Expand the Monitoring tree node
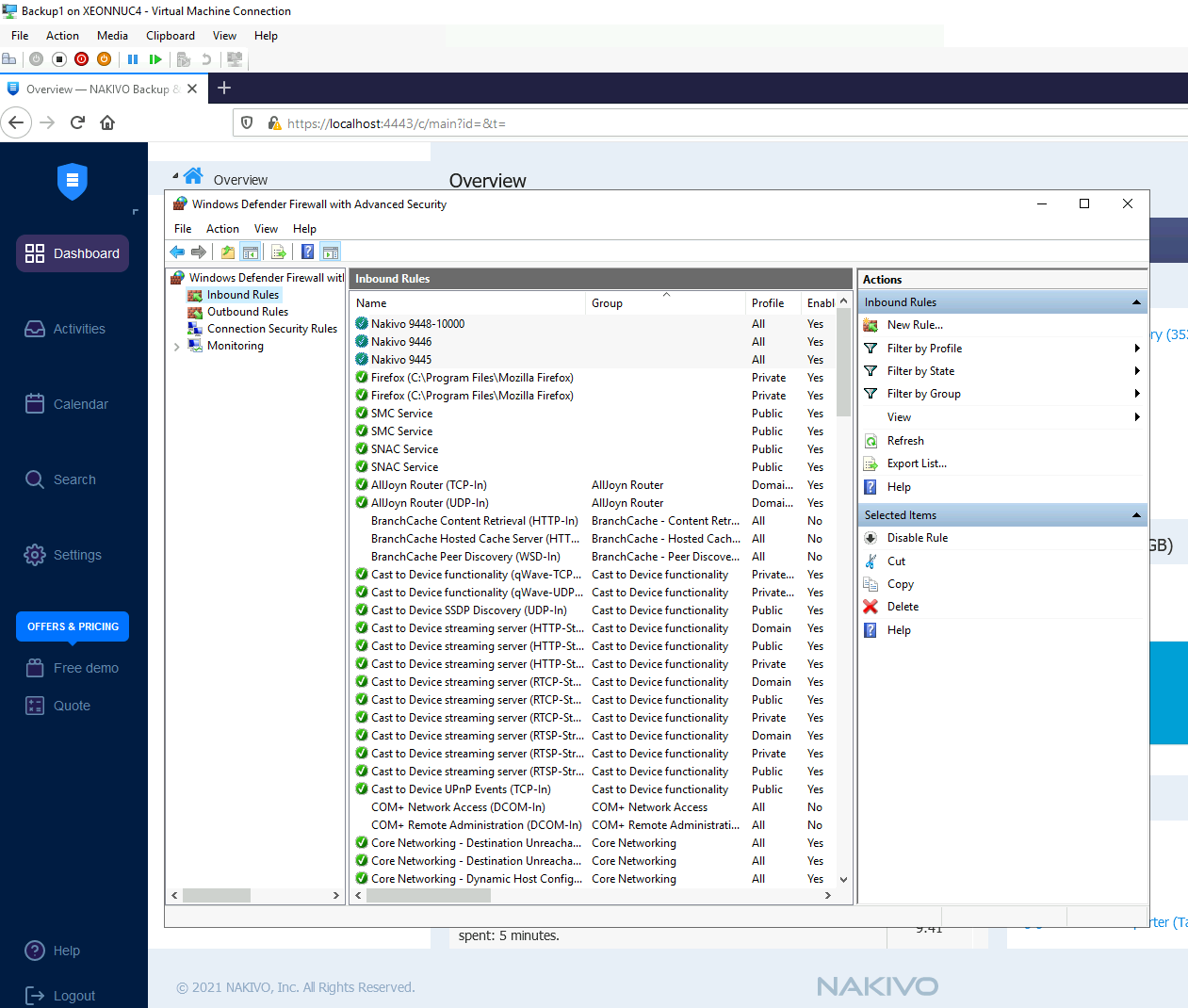The image size is (1188, 1008). coord(176,347)
